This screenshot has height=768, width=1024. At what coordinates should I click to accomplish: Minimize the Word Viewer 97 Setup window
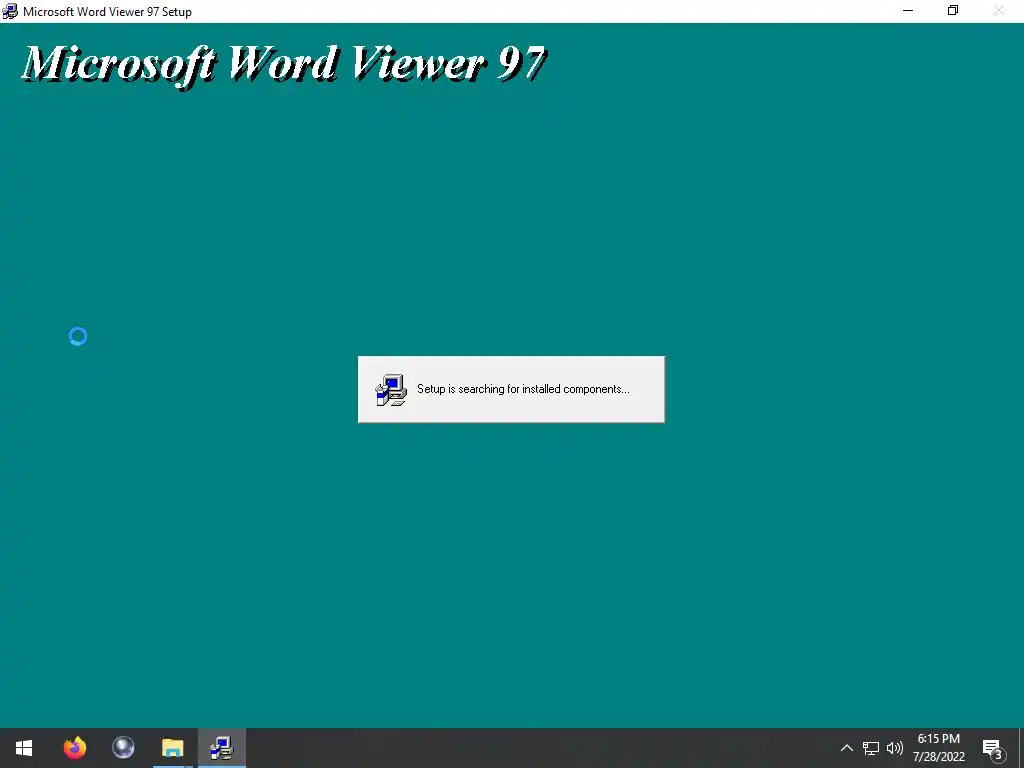[x=908, y=10]
